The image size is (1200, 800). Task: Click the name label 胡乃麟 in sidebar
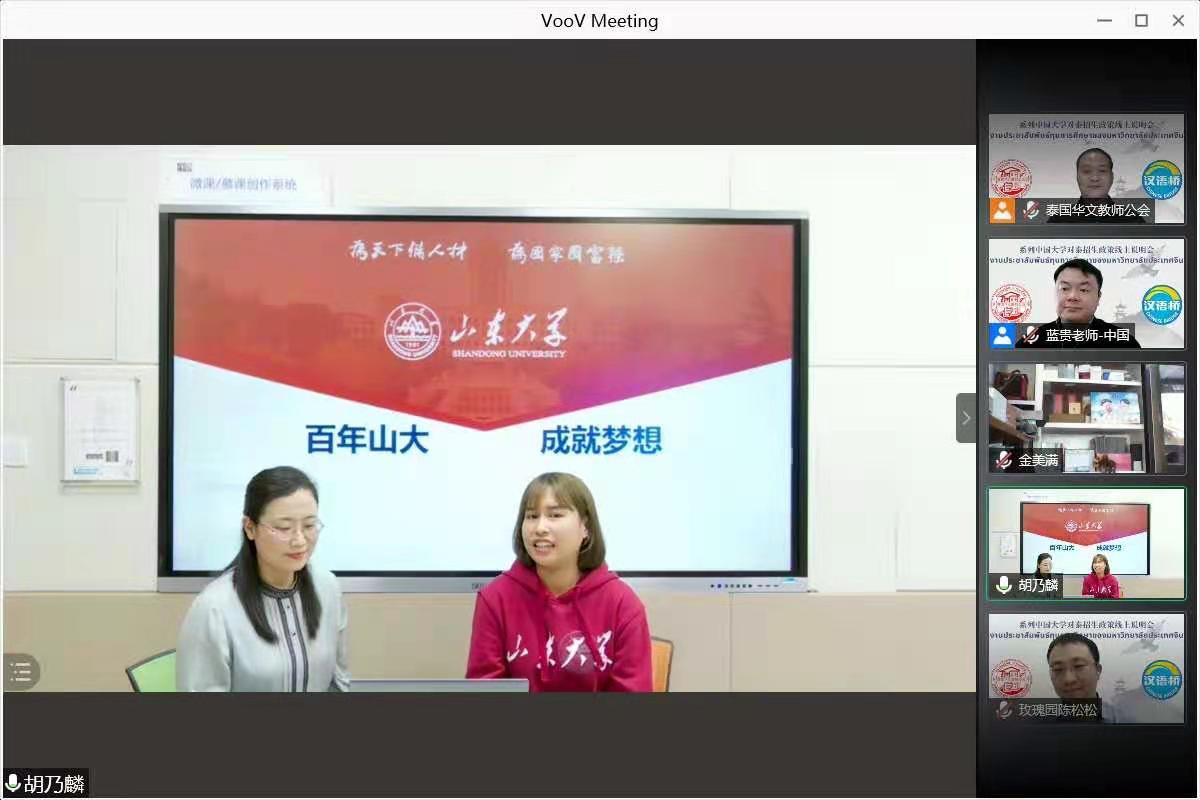(x=1039, y=585)
